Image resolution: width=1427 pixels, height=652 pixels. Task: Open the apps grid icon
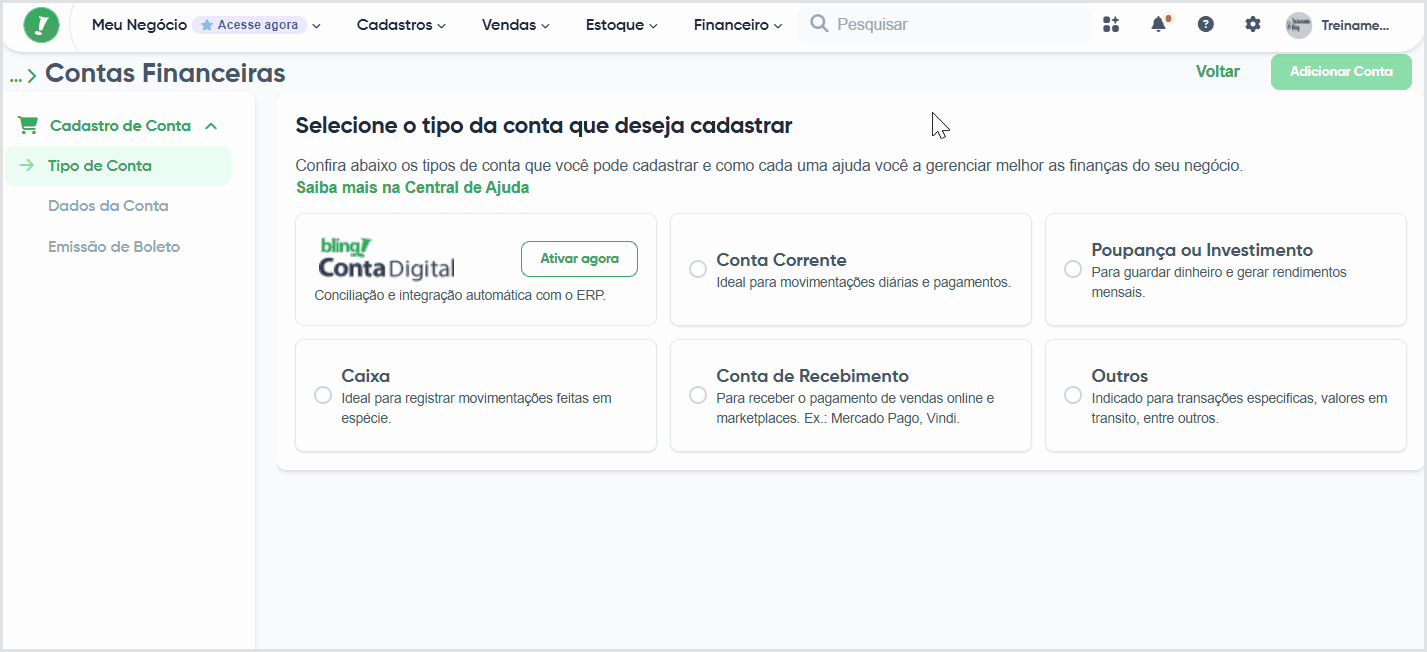1111,25
